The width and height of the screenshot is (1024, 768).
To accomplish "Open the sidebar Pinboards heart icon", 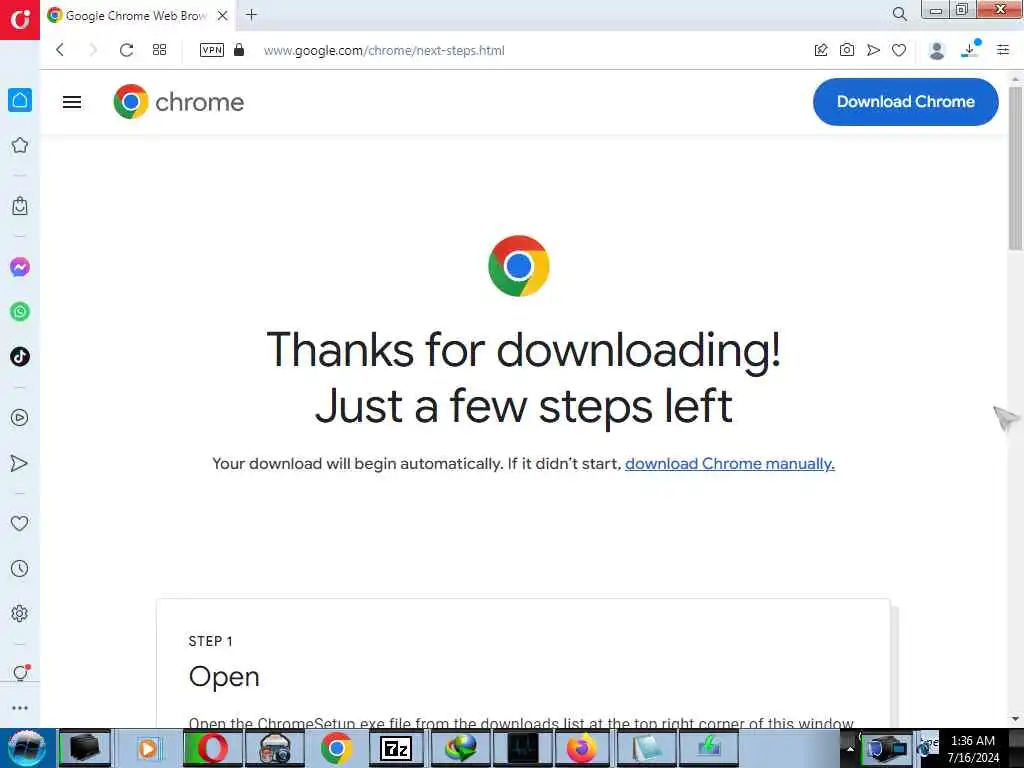I will [20, 523].
